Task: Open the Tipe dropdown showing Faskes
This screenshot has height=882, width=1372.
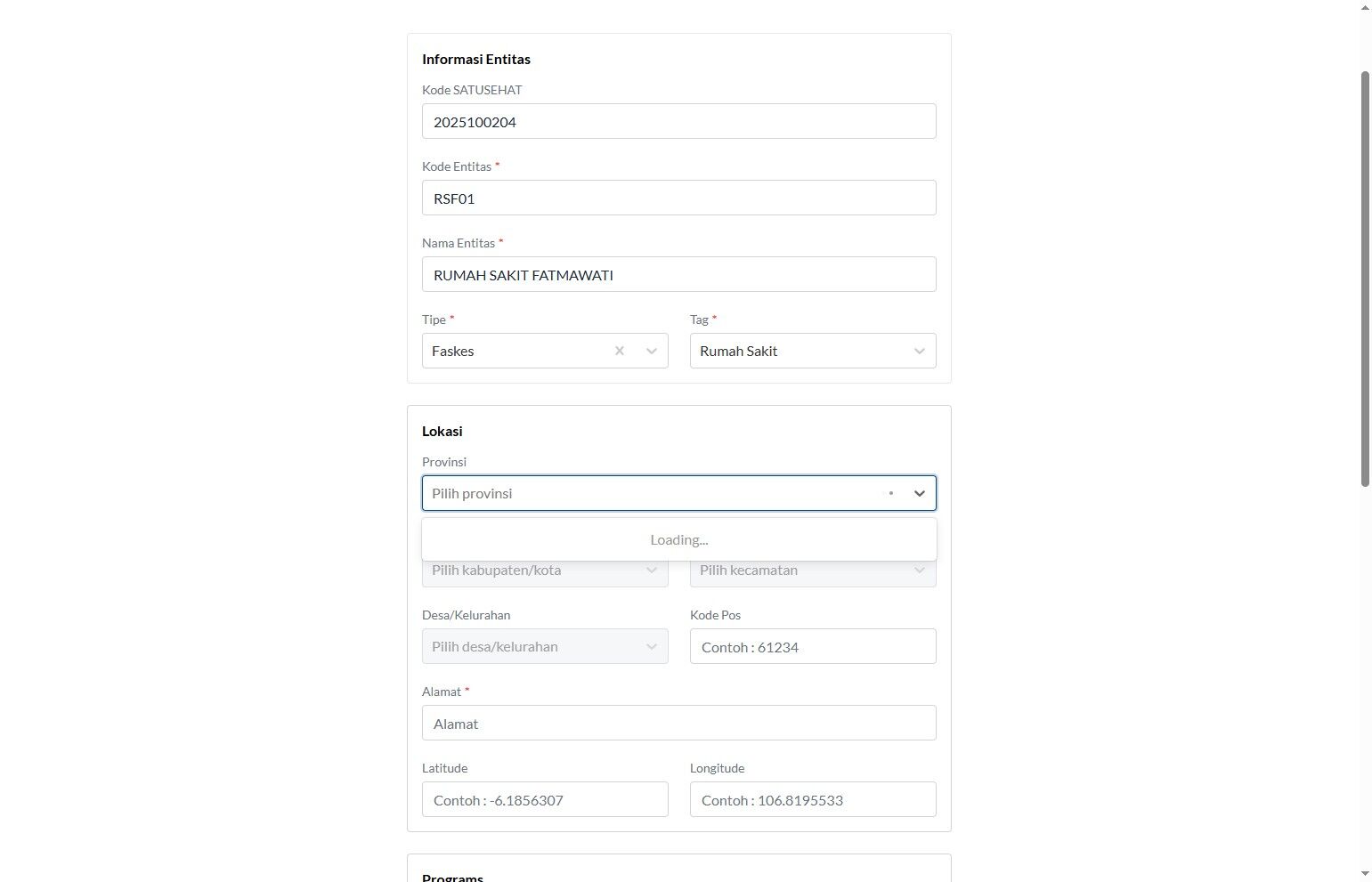Action: (x=516, y=351)
